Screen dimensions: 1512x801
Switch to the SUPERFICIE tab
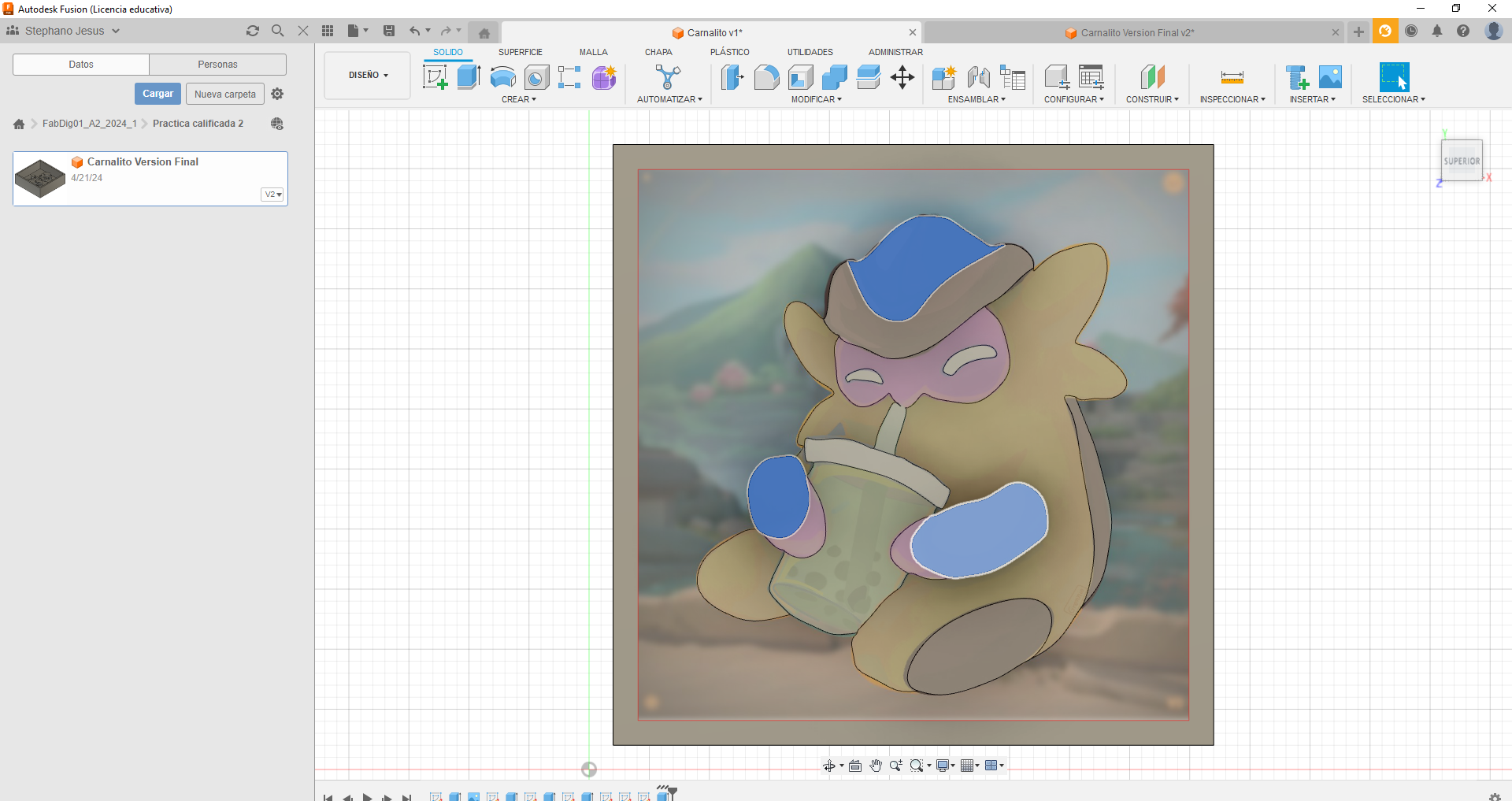coord(521,52)
